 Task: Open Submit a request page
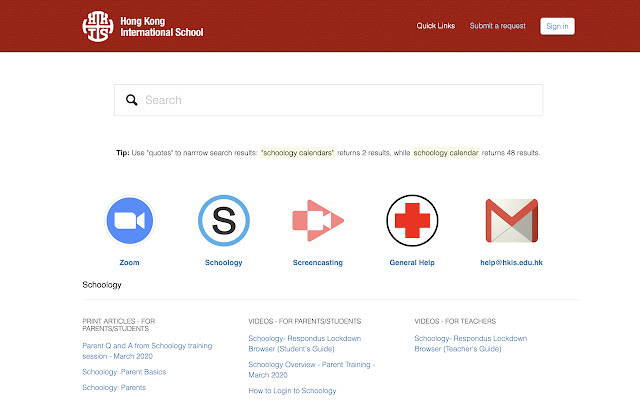point(498,26)
